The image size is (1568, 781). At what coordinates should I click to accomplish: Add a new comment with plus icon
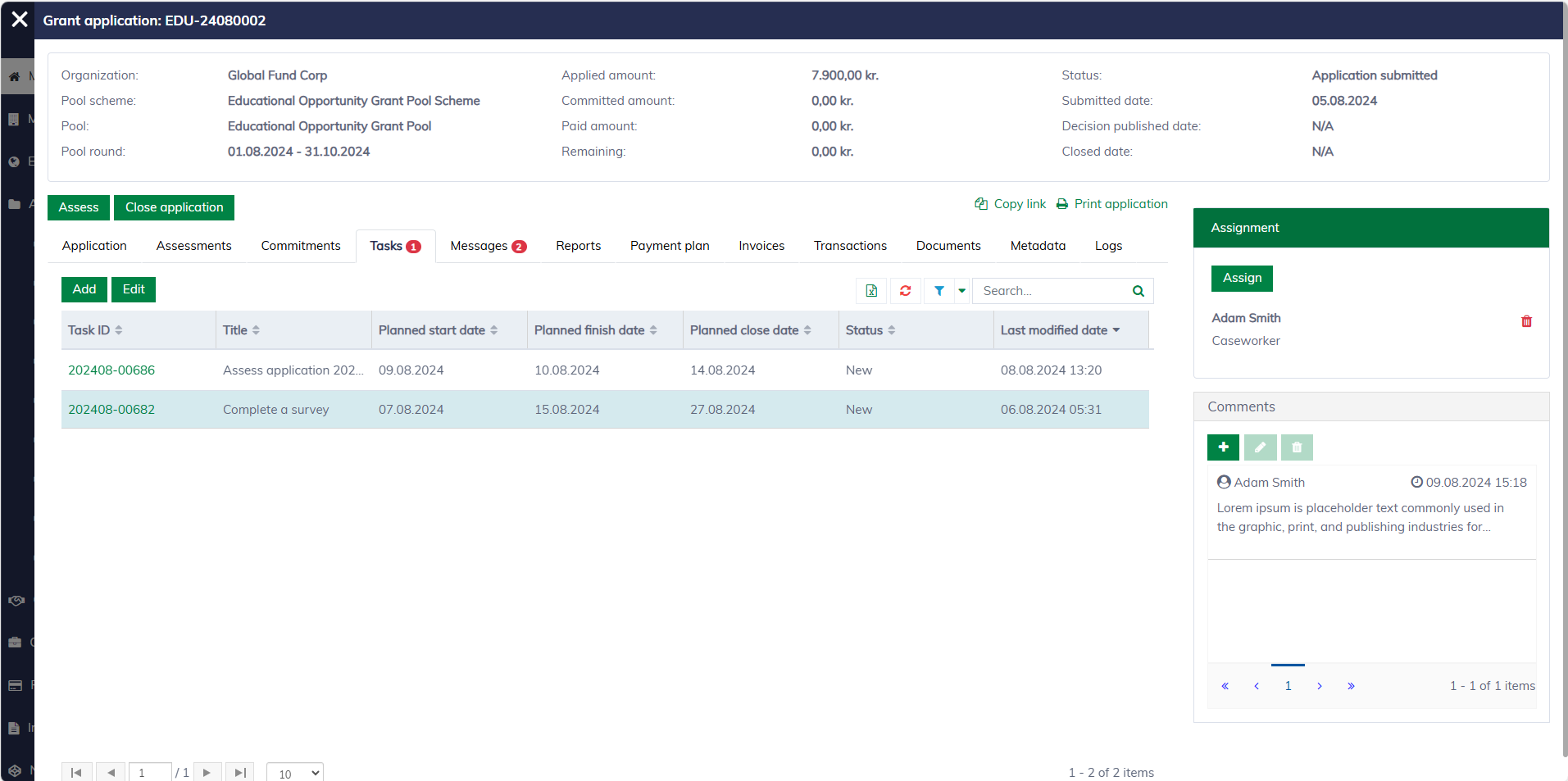pyautogui.click(x=1223, y=447)
